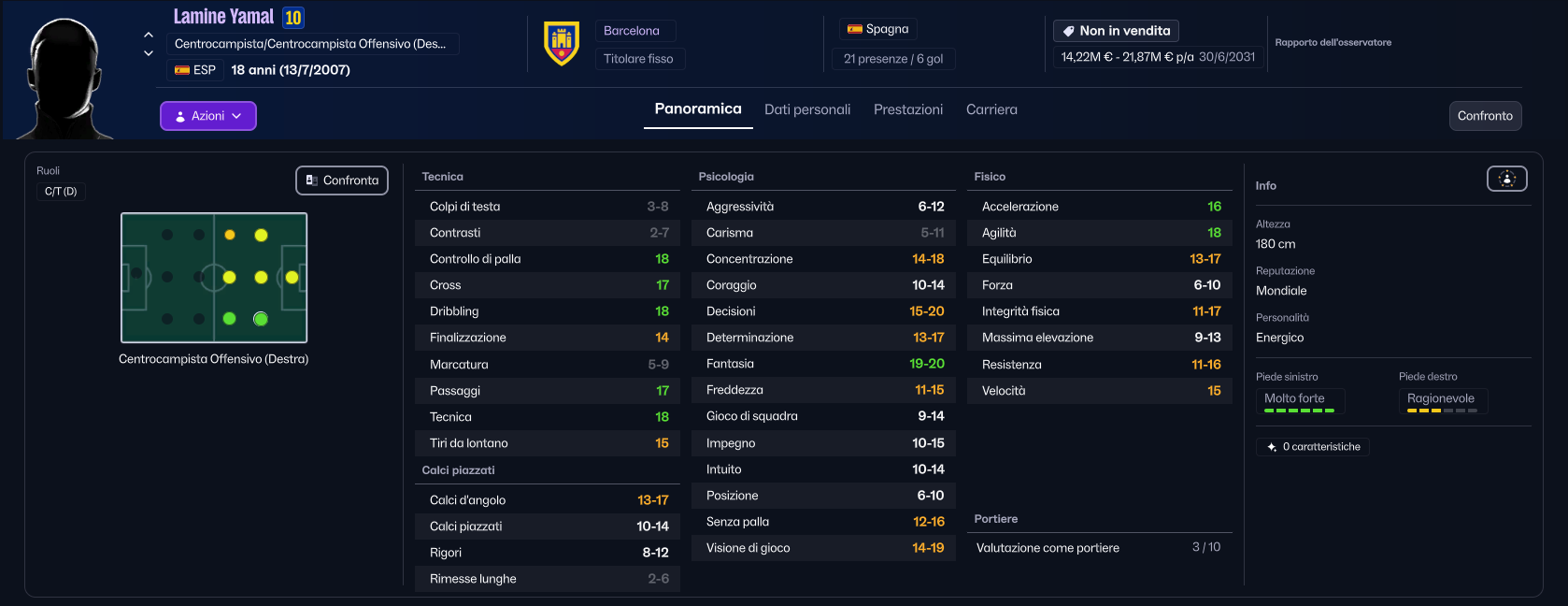Click the Non in vendita transfer status tag
The width and height of the screenshot is (1568, 606).
coord(1116,31)
